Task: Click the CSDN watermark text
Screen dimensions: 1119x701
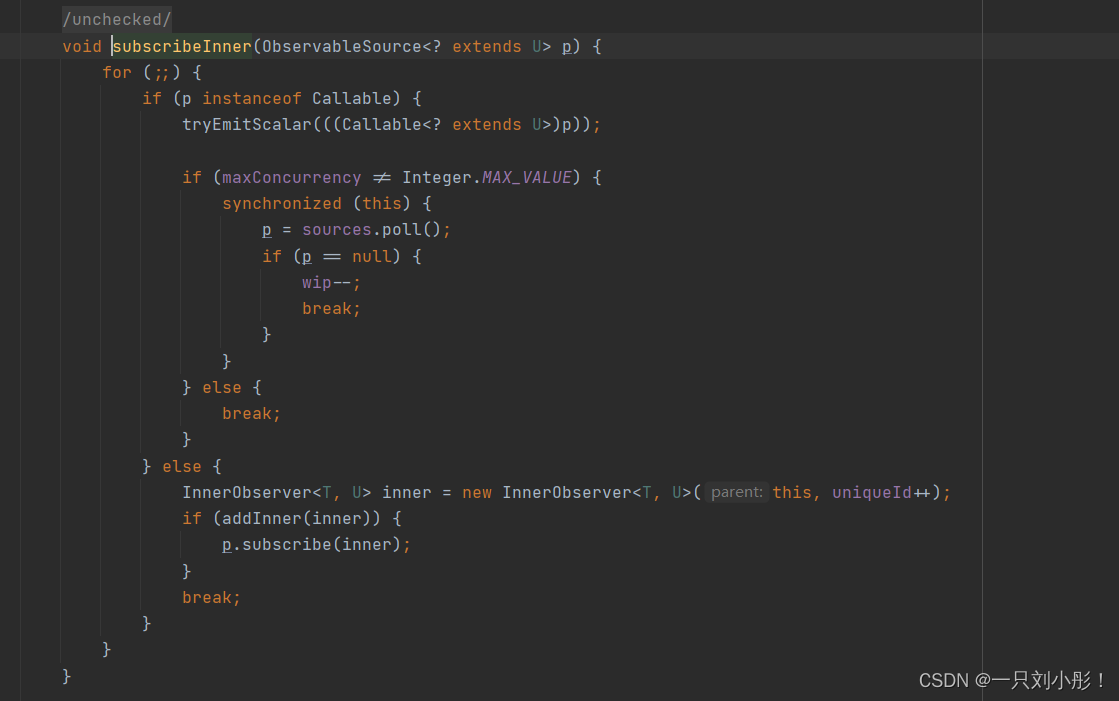Action: point(1013,680)
